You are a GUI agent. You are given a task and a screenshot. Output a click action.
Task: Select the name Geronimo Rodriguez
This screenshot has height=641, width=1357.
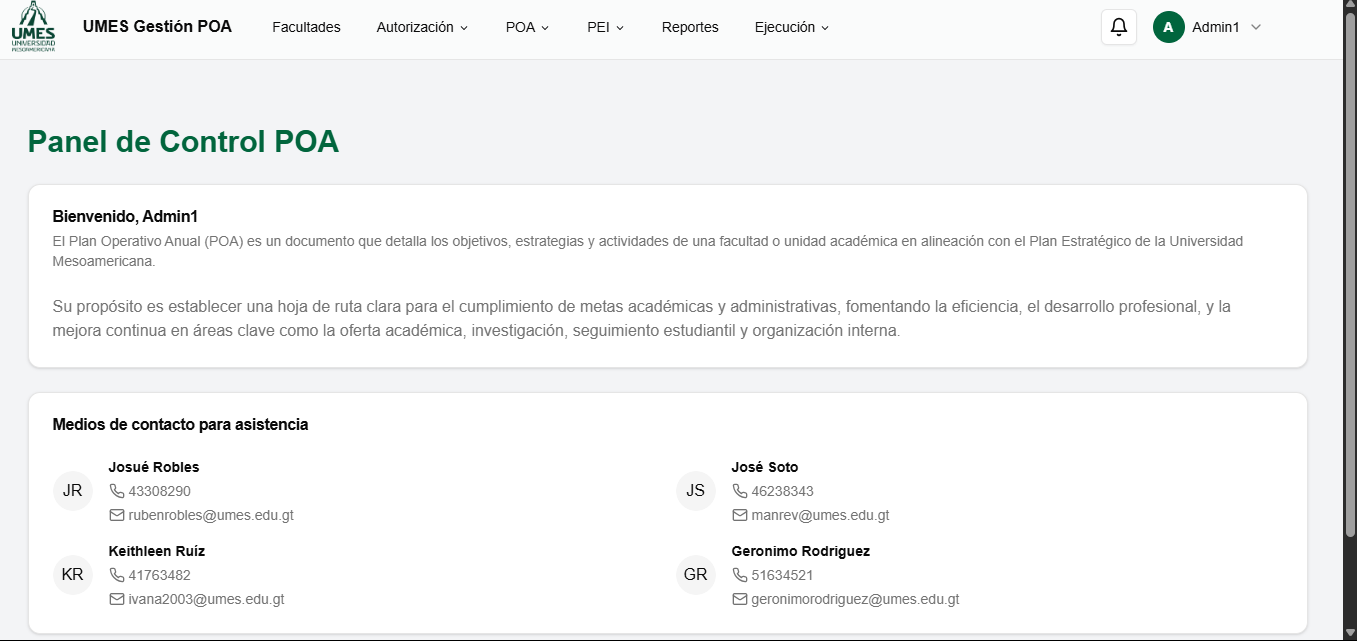coord(801,551)
